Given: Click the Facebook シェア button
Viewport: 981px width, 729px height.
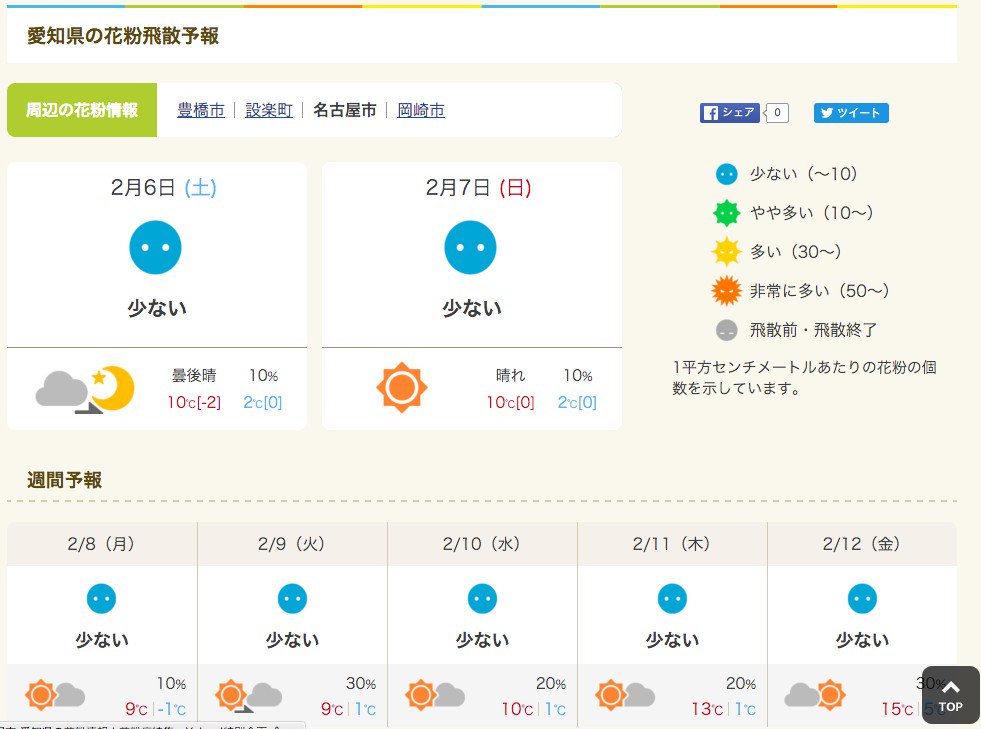Looking at the screenshot, I should [x=729, y=113].
